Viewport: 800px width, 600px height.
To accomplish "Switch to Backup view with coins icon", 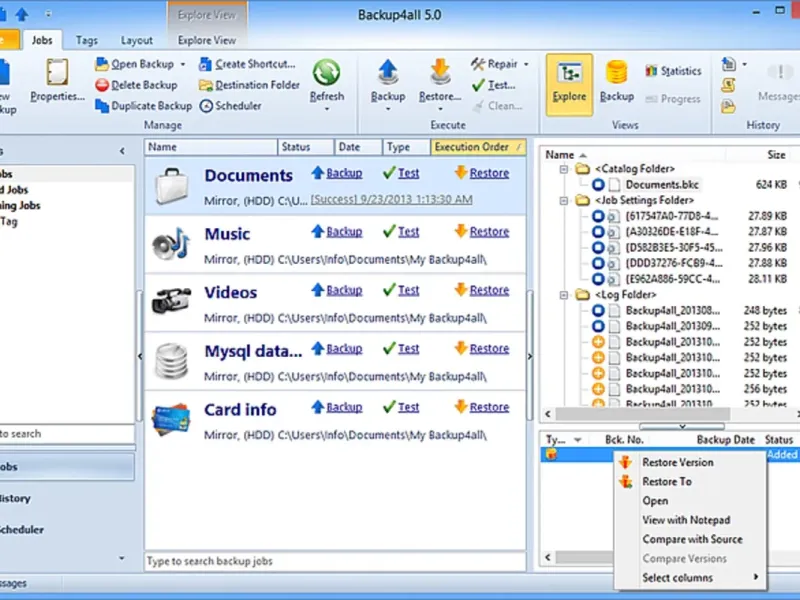I will click(617, 82).
